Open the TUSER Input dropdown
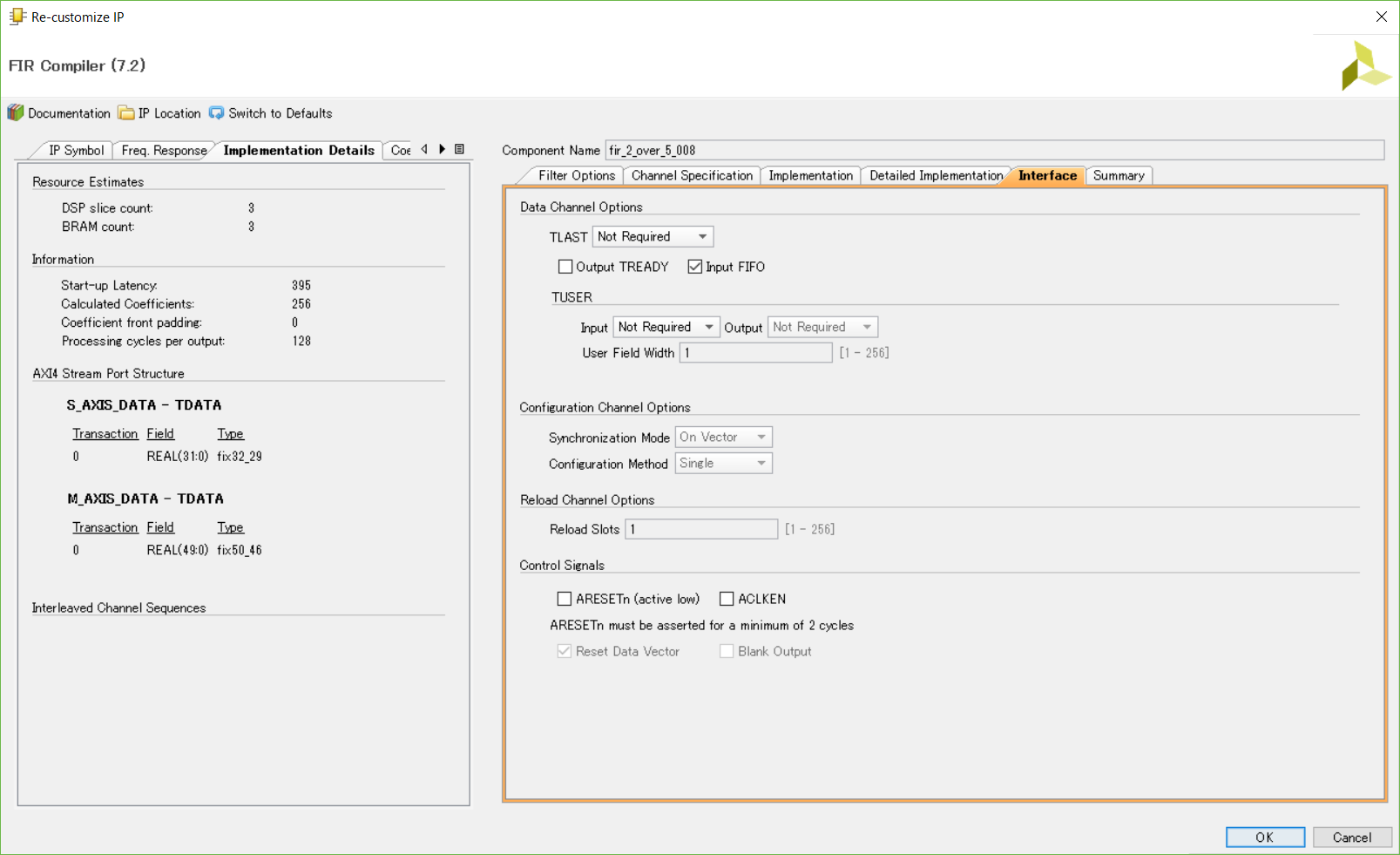Viewport: 1400px width, 855px height. pyautogui.click(x=666, y=327)
